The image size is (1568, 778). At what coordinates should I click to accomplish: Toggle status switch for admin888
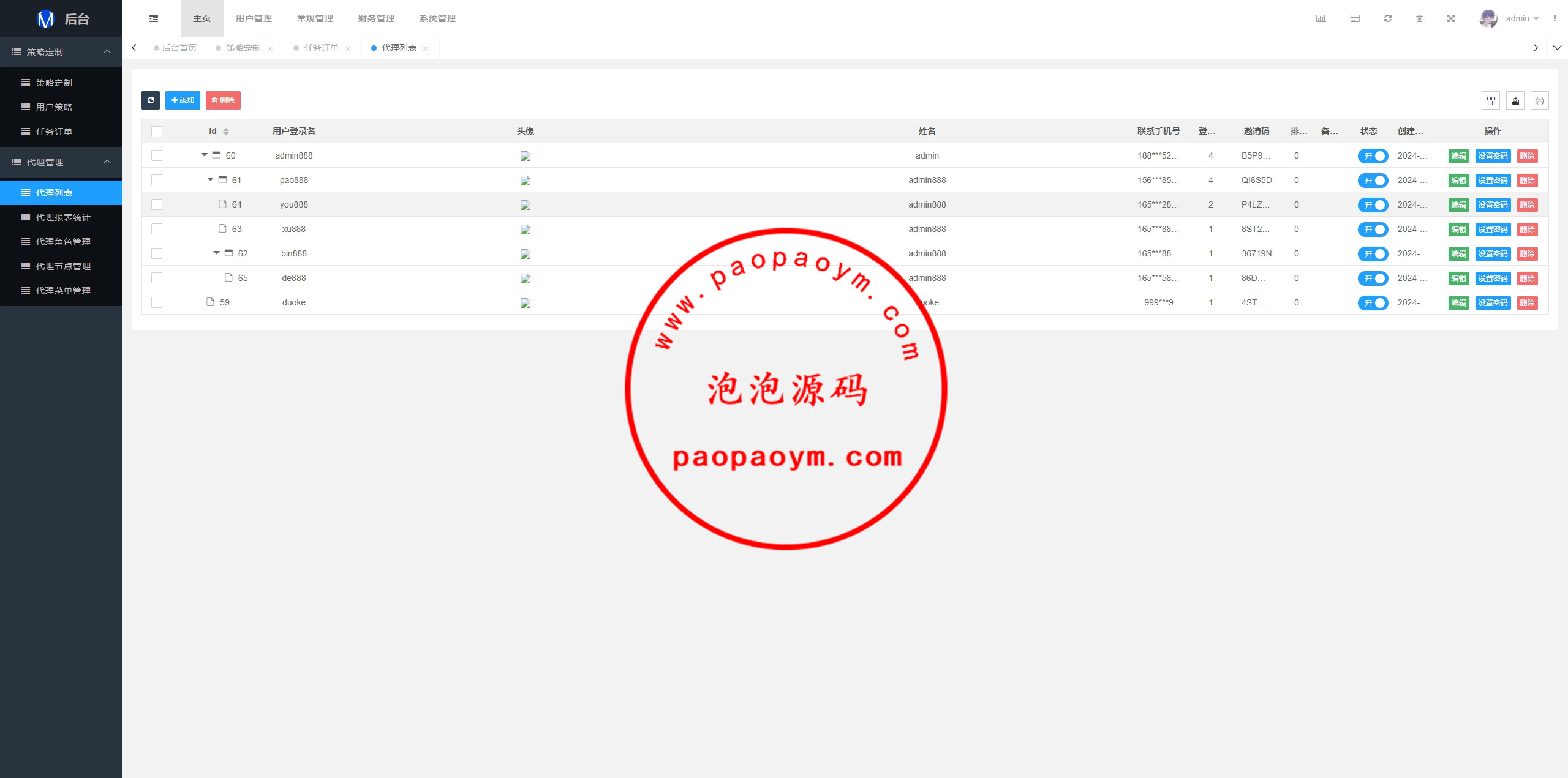click(1373, 156)
